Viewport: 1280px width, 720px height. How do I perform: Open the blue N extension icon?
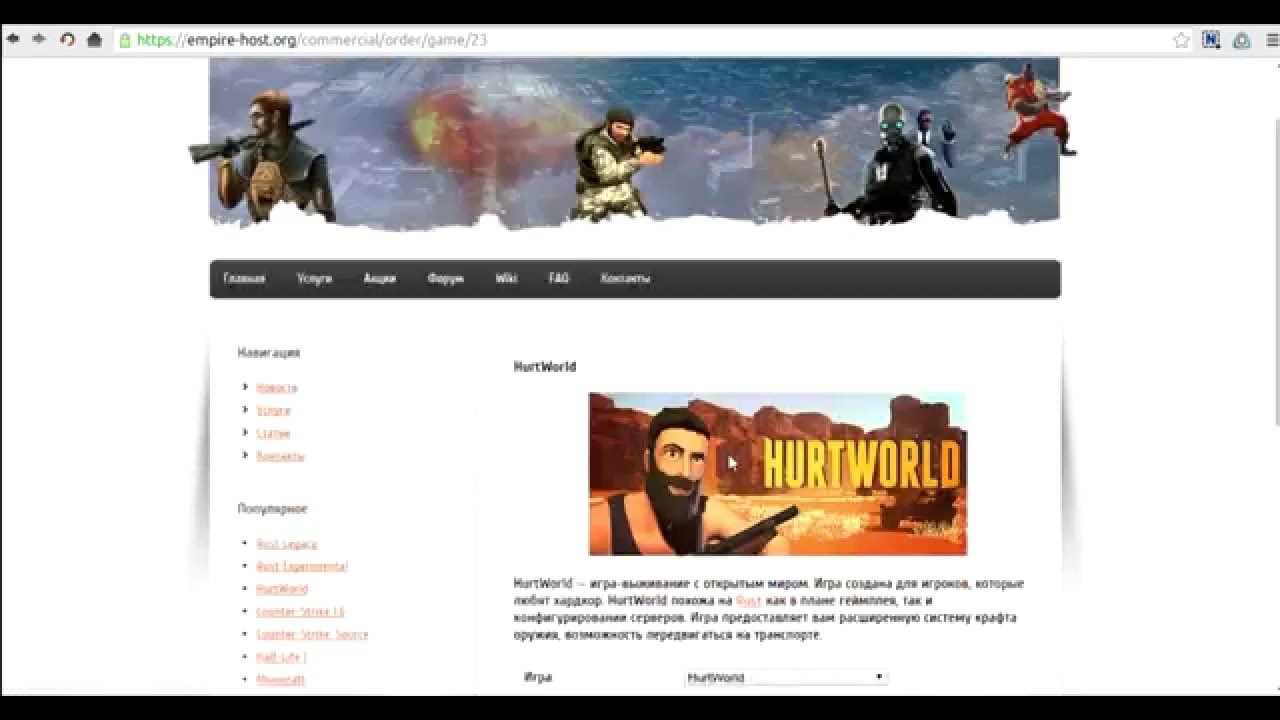[x=1211, y=40]
